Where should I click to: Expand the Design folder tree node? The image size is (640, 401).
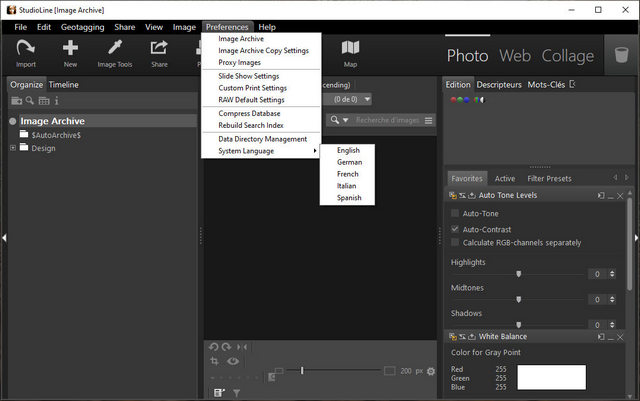tap(14, 148)
